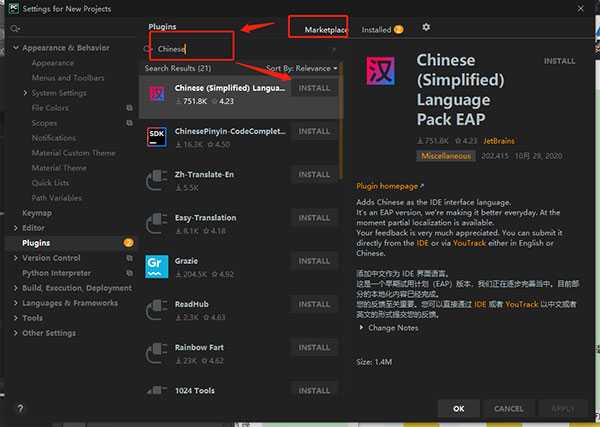Select Keymap in the settings tree

pyautogui.click(x=37, y=213)
